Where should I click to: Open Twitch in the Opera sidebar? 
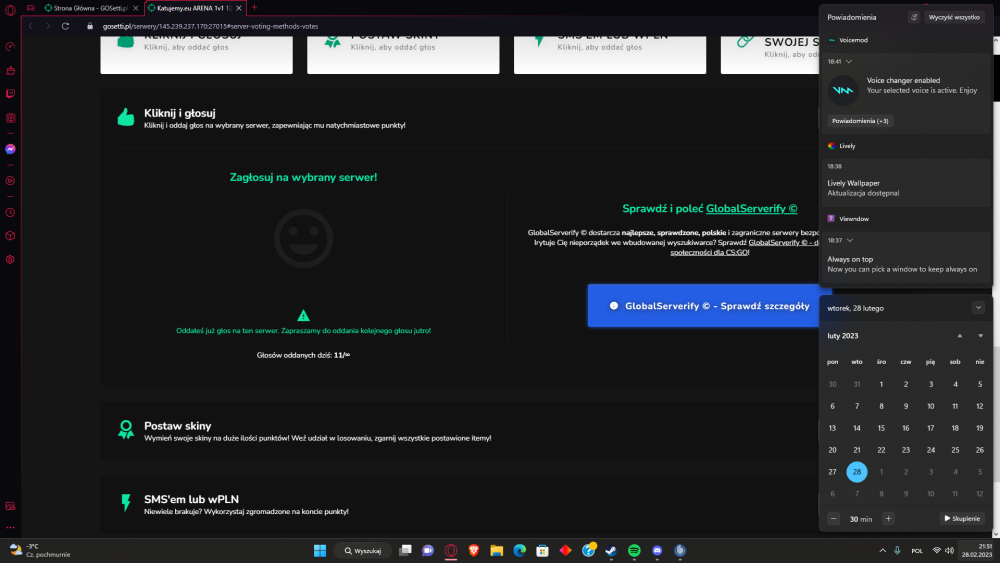click(10, 94)
